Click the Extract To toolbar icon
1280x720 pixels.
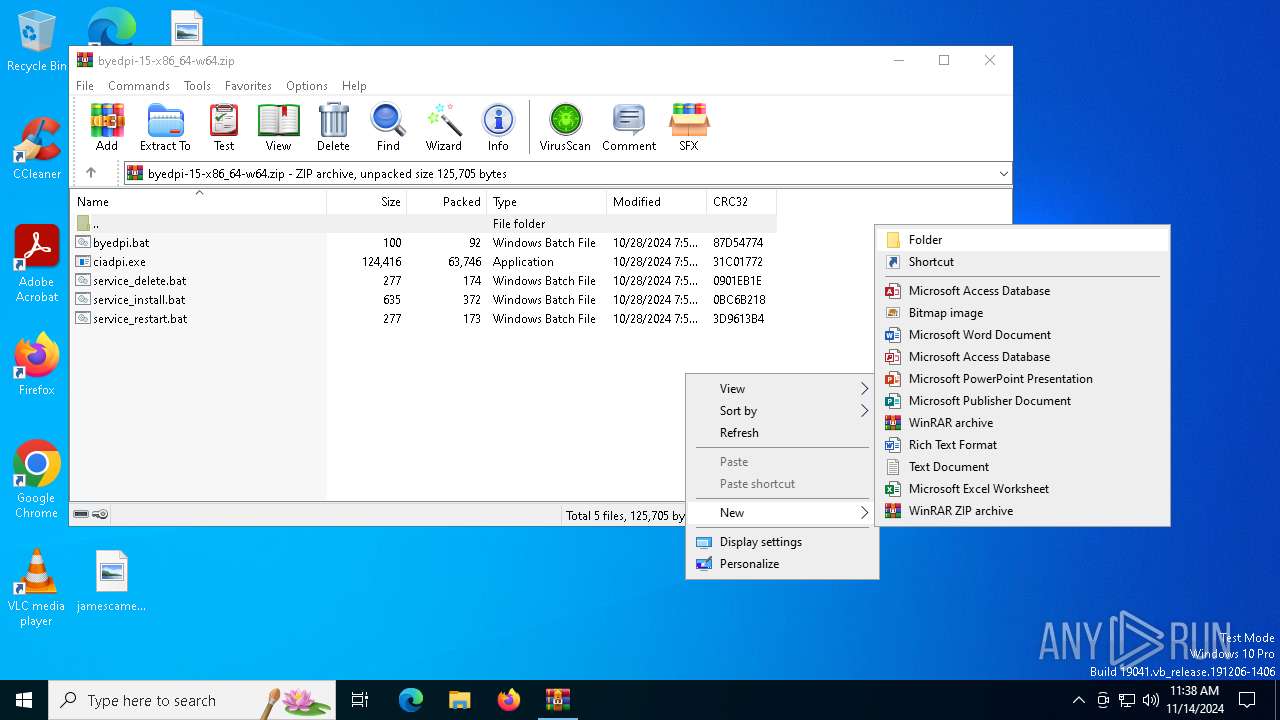coord(165,127)
